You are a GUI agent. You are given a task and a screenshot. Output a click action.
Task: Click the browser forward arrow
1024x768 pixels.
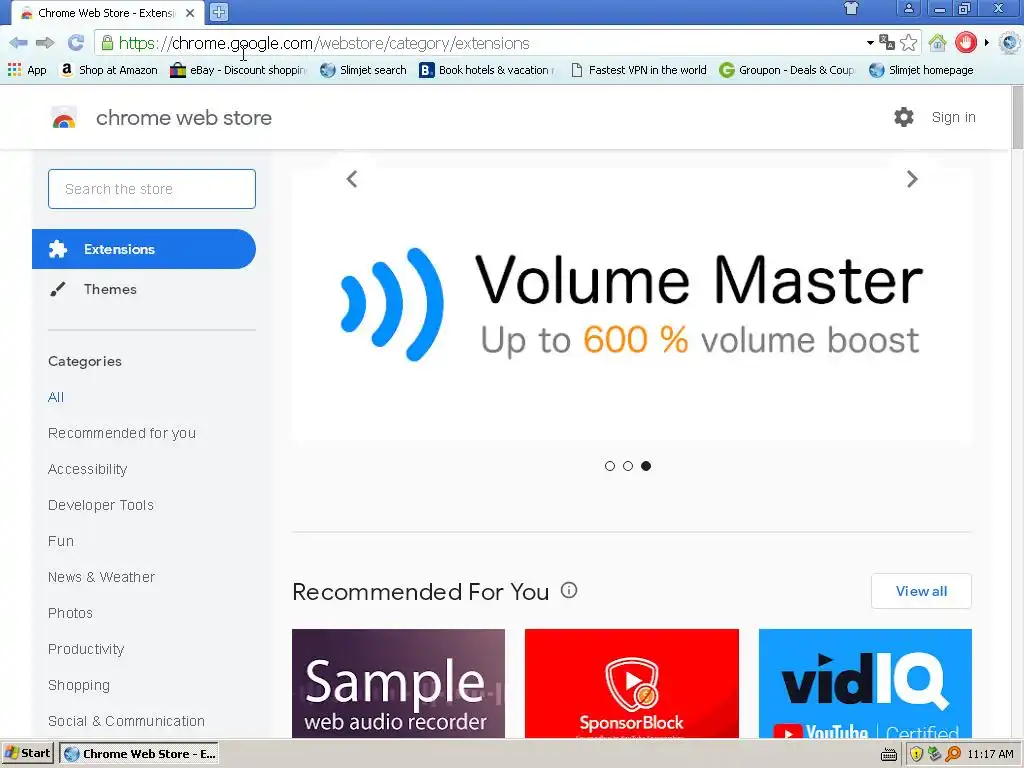(45, 43)
